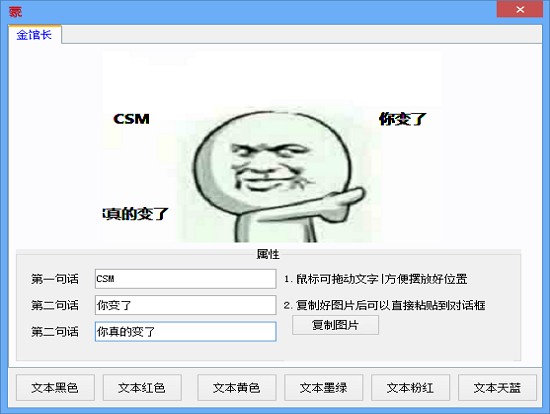Click the input field containing 你真的变了

pos(185,331)
